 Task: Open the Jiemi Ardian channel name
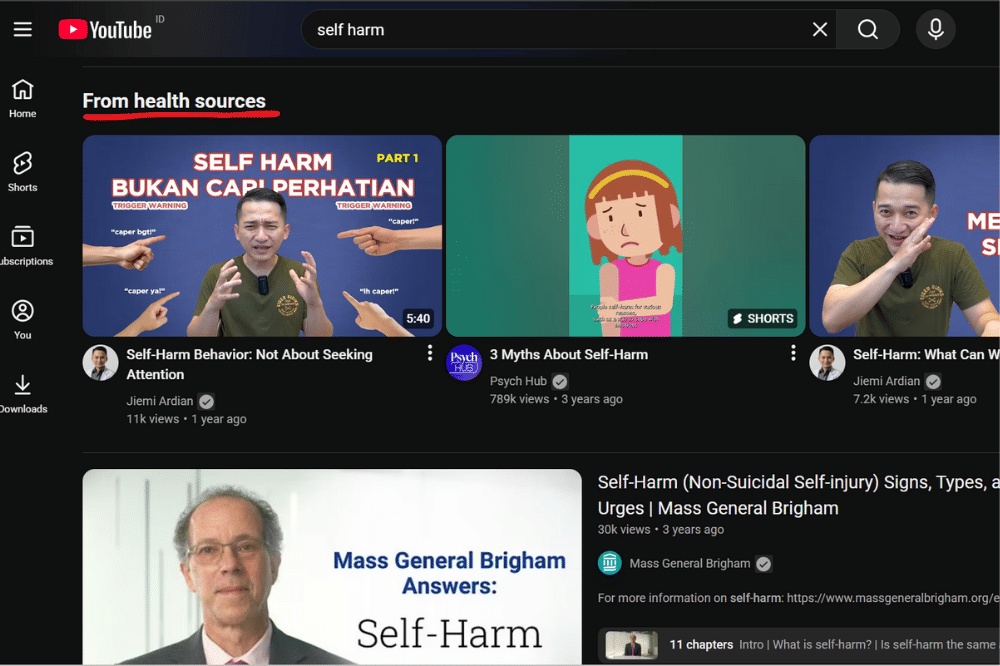click(160, 401)
